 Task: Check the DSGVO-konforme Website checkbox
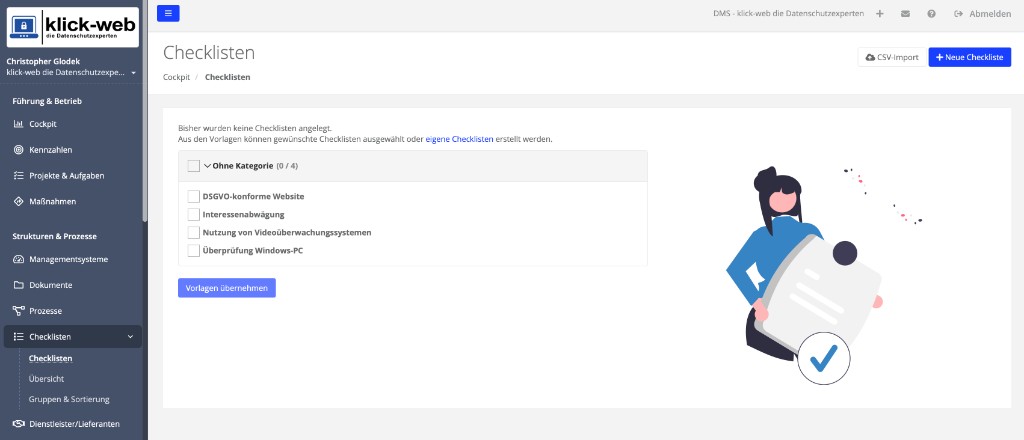coord(193,196)
